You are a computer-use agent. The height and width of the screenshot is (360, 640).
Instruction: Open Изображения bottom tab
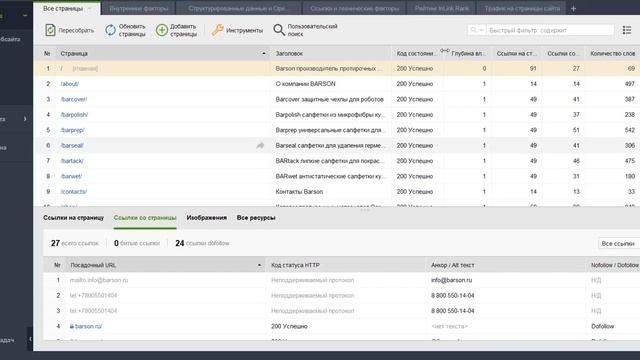click(207, 218)
